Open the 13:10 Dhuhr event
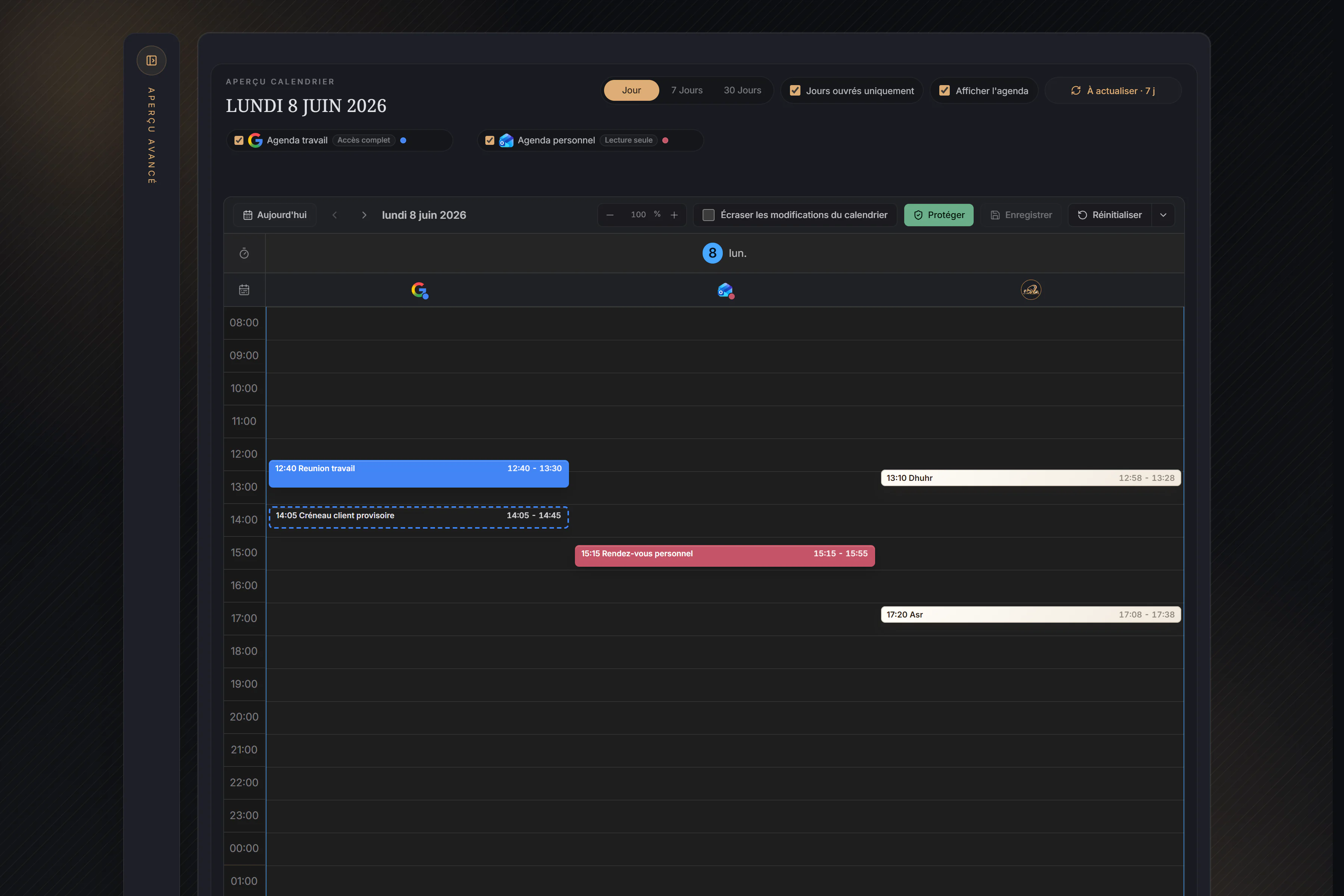 [x=1031, y=478]
